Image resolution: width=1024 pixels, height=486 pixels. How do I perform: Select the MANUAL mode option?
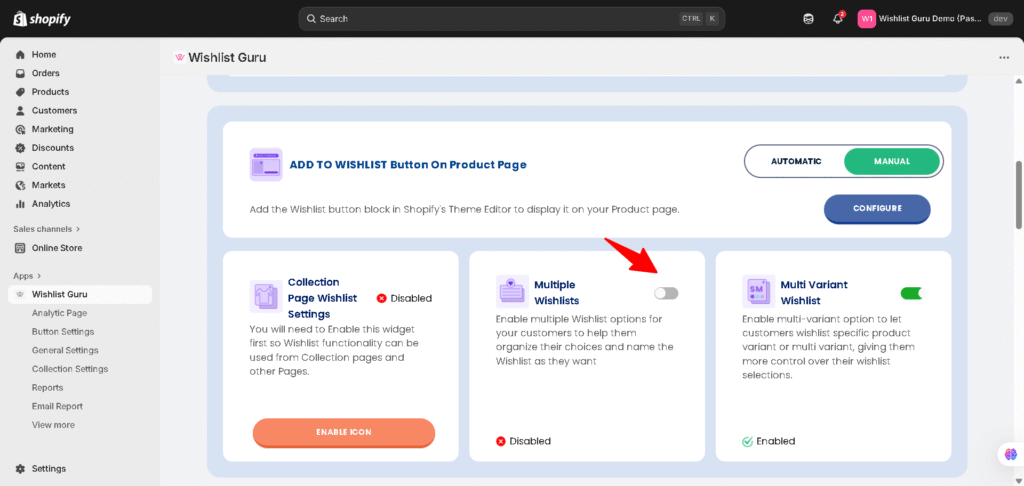click(x=891, y=161)
